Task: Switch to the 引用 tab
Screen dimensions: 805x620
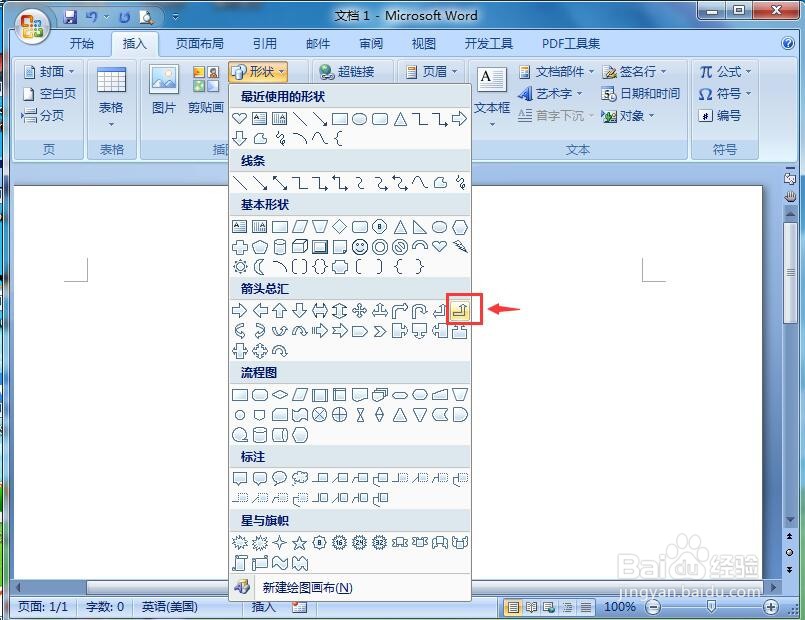Action: tap(265, 44)
